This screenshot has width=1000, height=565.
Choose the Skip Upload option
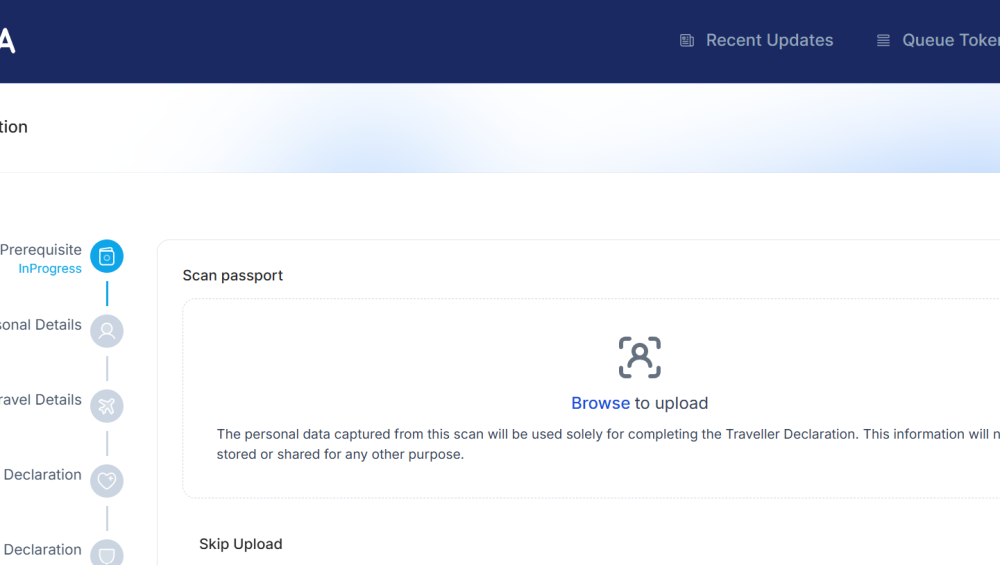coord(241,544)
